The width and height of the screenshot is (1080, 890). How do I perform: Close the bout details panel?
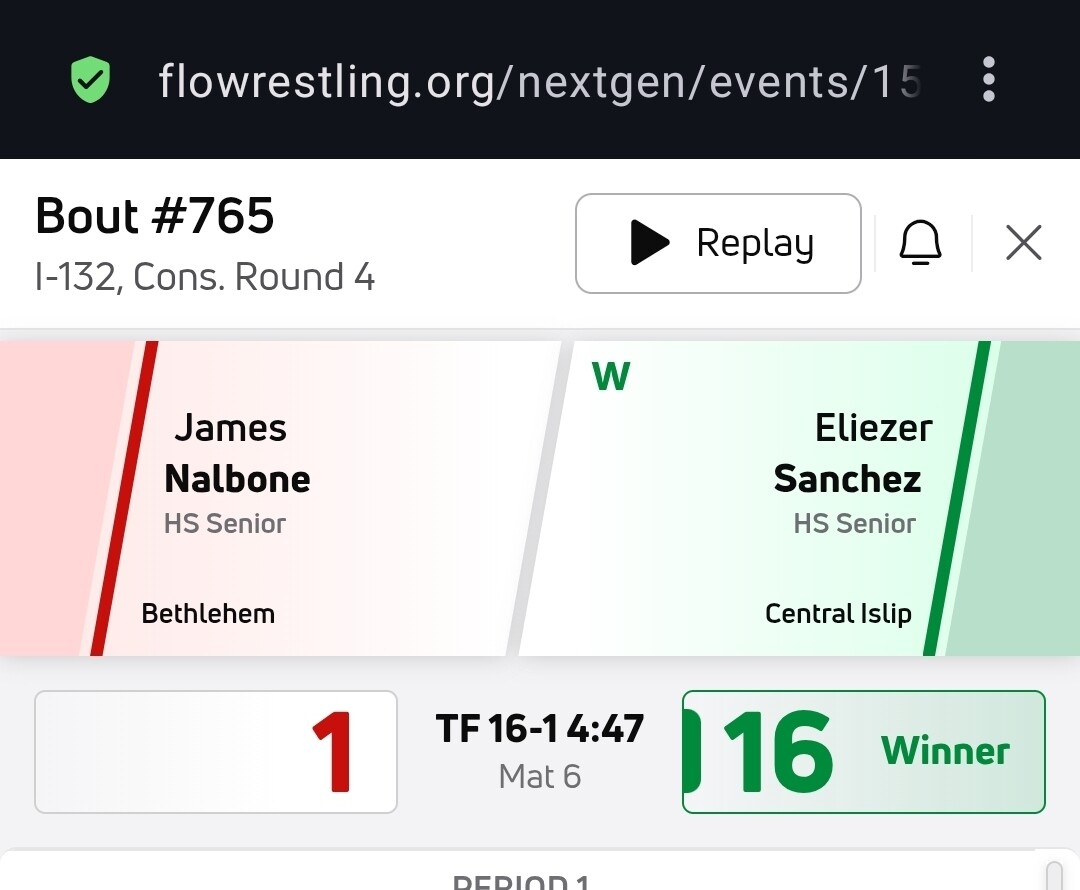tap(1023, 243)
